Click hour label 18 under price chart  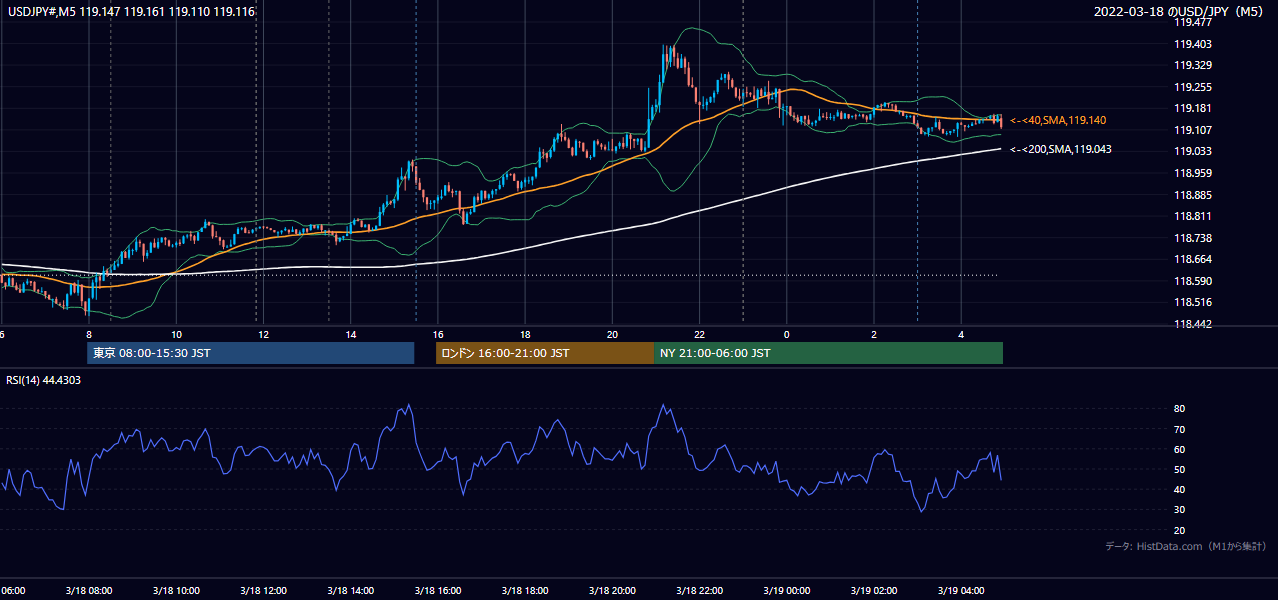(x=524, y=334)
